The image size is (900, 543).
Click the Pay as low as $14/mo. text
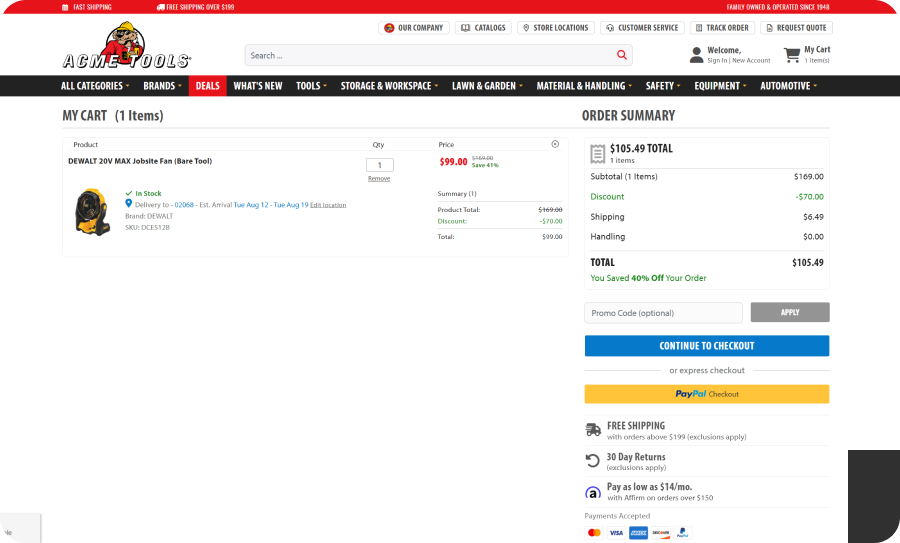(649, 487)
